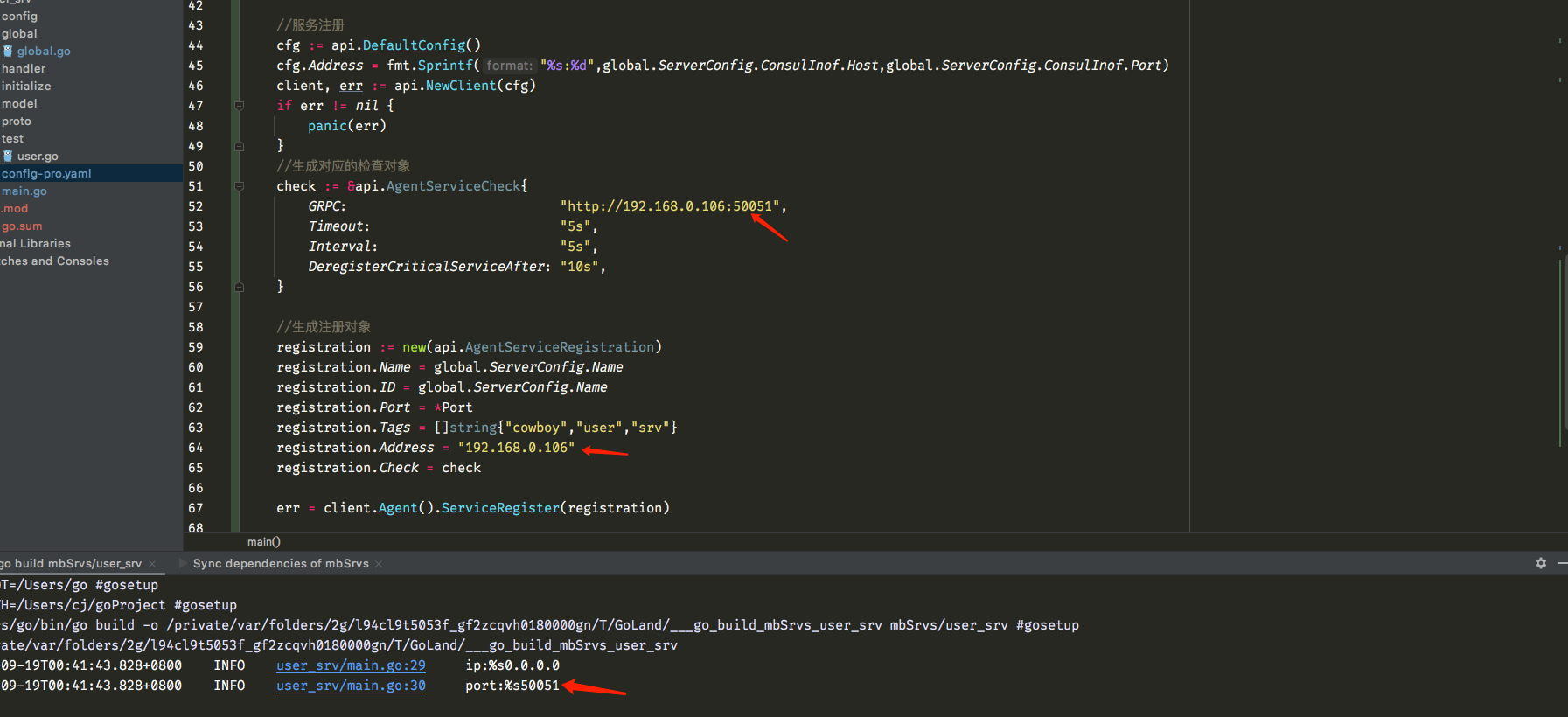Click AgentServiceRegistration on line 59
The height and width of the screenshot is (717, 1568).
(560, 347)
